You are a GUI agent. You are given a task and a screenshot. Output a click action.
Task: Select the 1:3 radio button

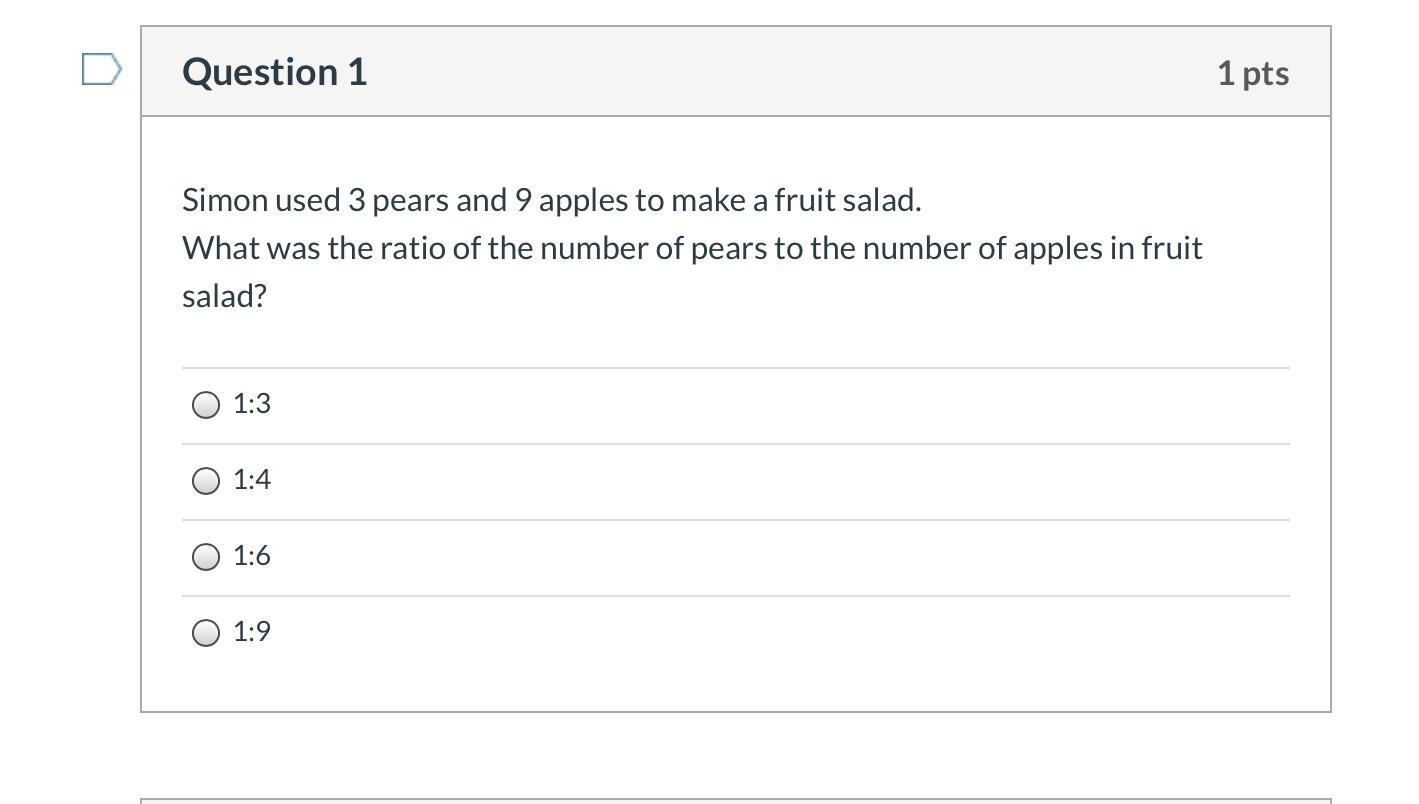[x=206, y=405]
